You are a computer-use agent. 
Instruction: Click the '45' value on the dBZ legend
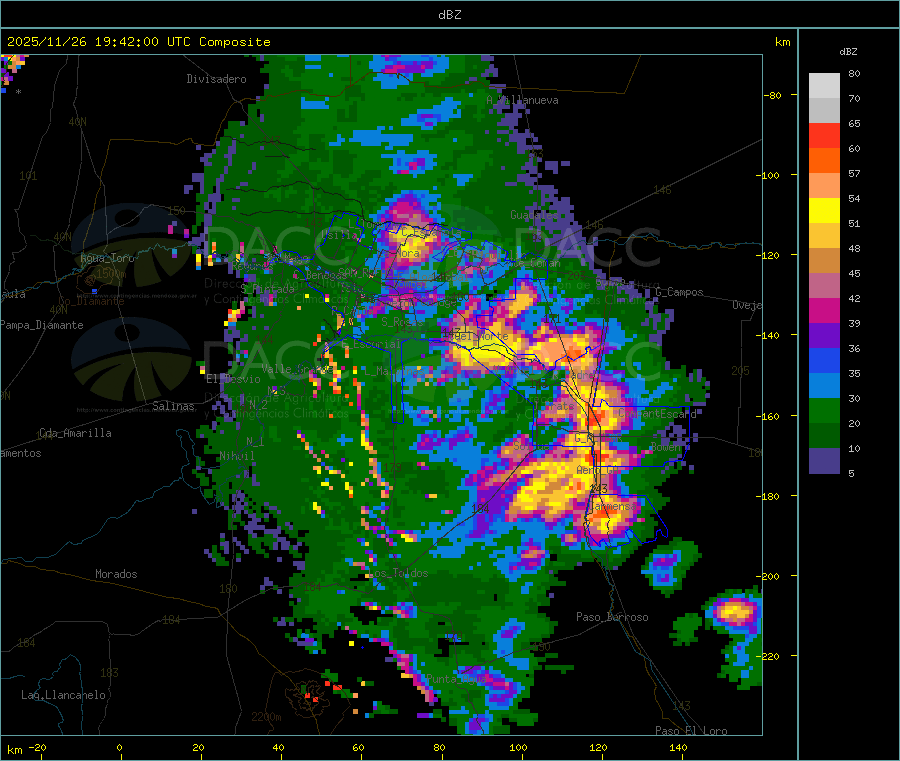pyautogui.click(x=854, y=274)
